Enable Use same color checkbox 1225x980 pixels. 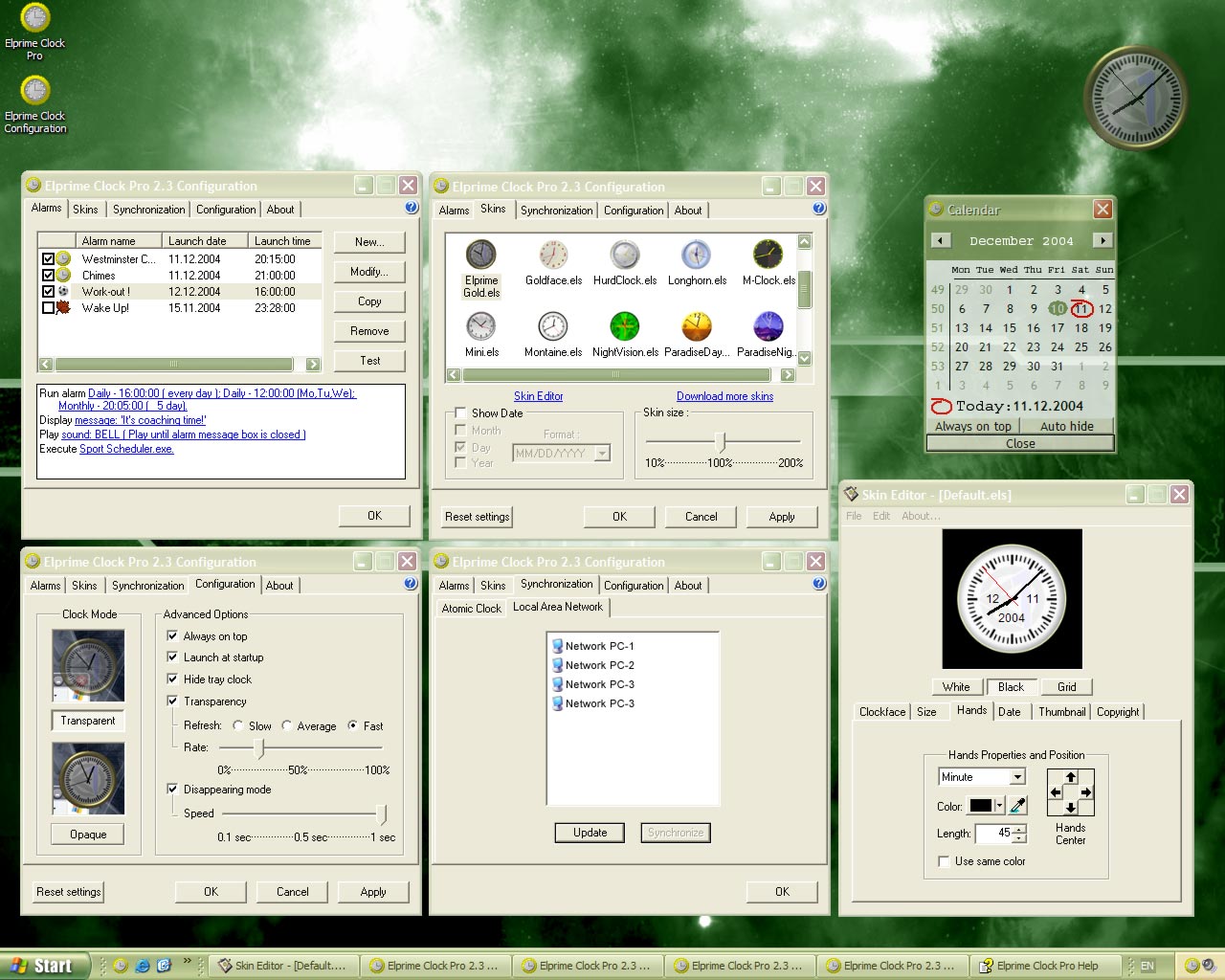944,861
